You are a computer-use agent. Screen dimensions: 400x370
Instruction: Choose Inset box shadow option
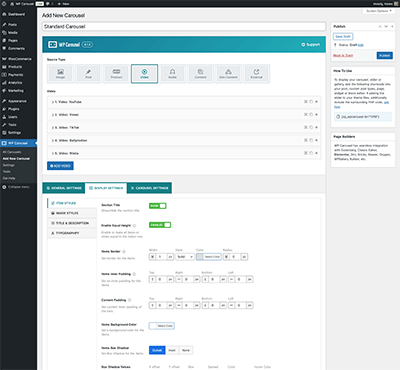click(172, 350)
